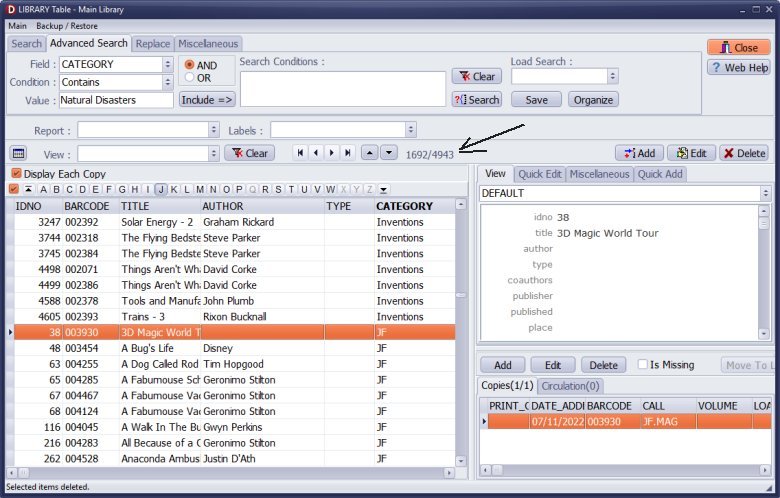Switch to the Quick Edit tab
780x498 pixels.
coord(540,174)
